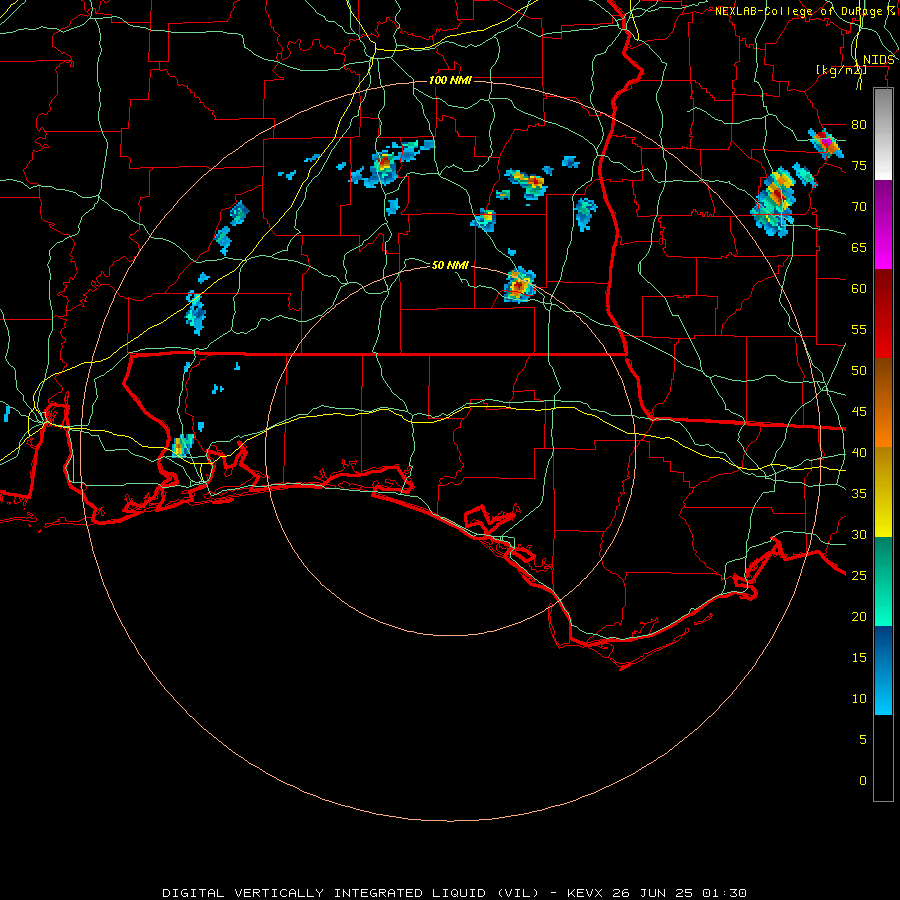Screen dimensions: 900x900
Task: Pick the brown-orange segment of the color bar
Action: click(883, 403)
